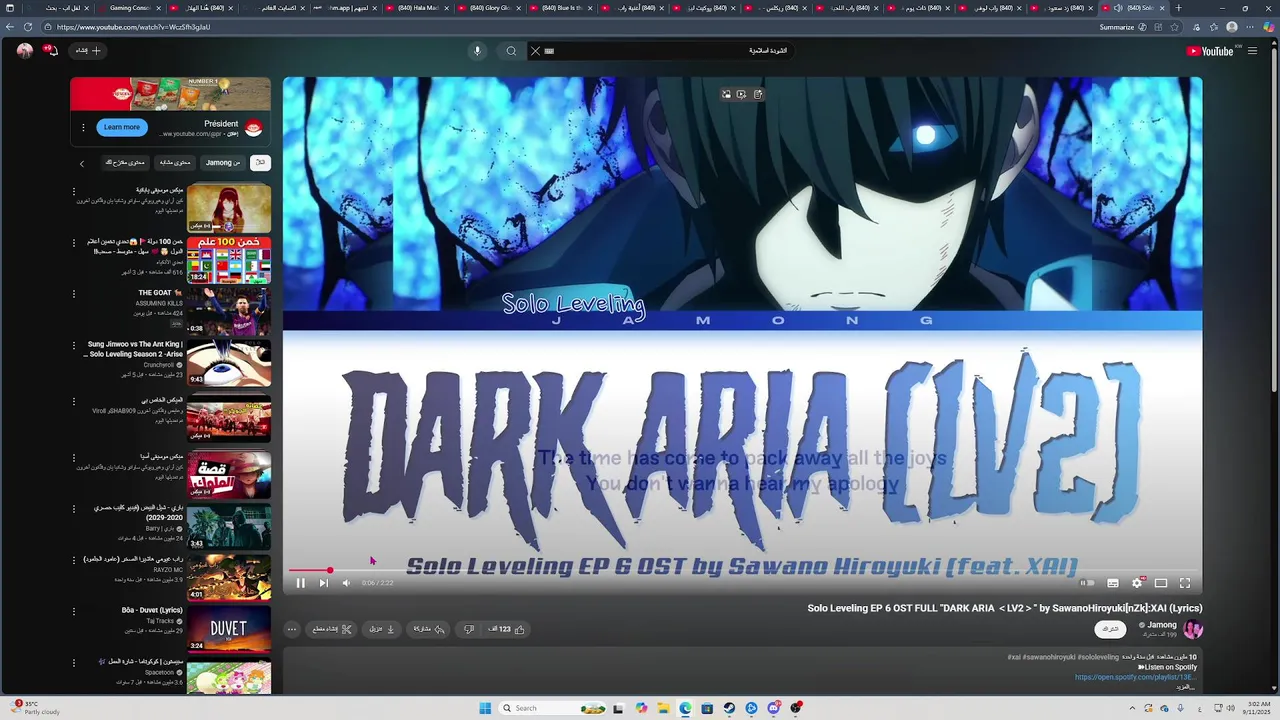This screenshot has height=720, width=1280.
Task: Open Sung Jinwoo vs The Ant King thumbnail
Action: pos(229,363)
